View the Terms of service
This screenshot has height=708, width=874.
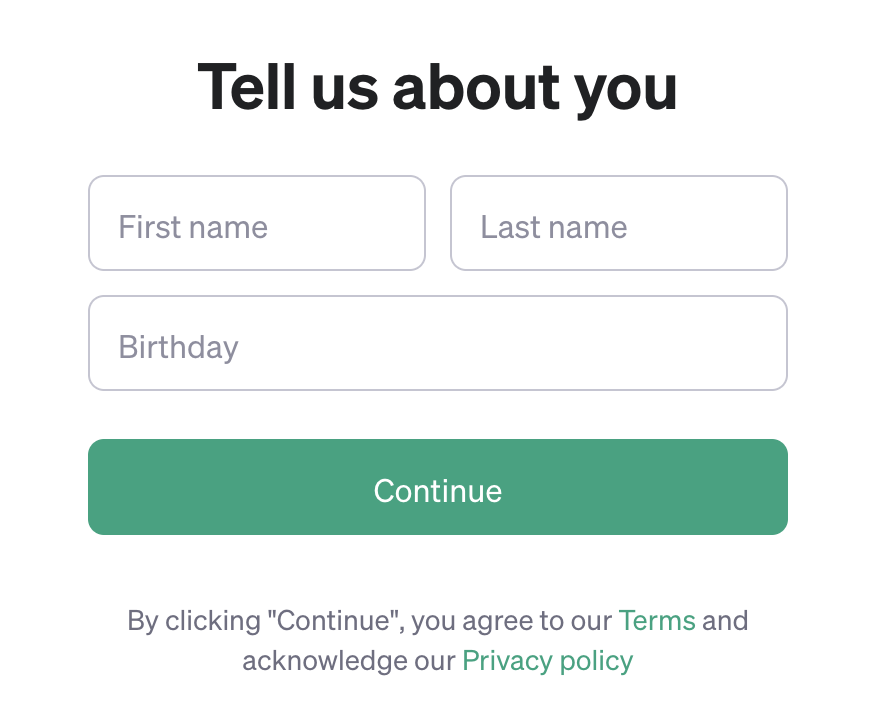pos(657,621)
